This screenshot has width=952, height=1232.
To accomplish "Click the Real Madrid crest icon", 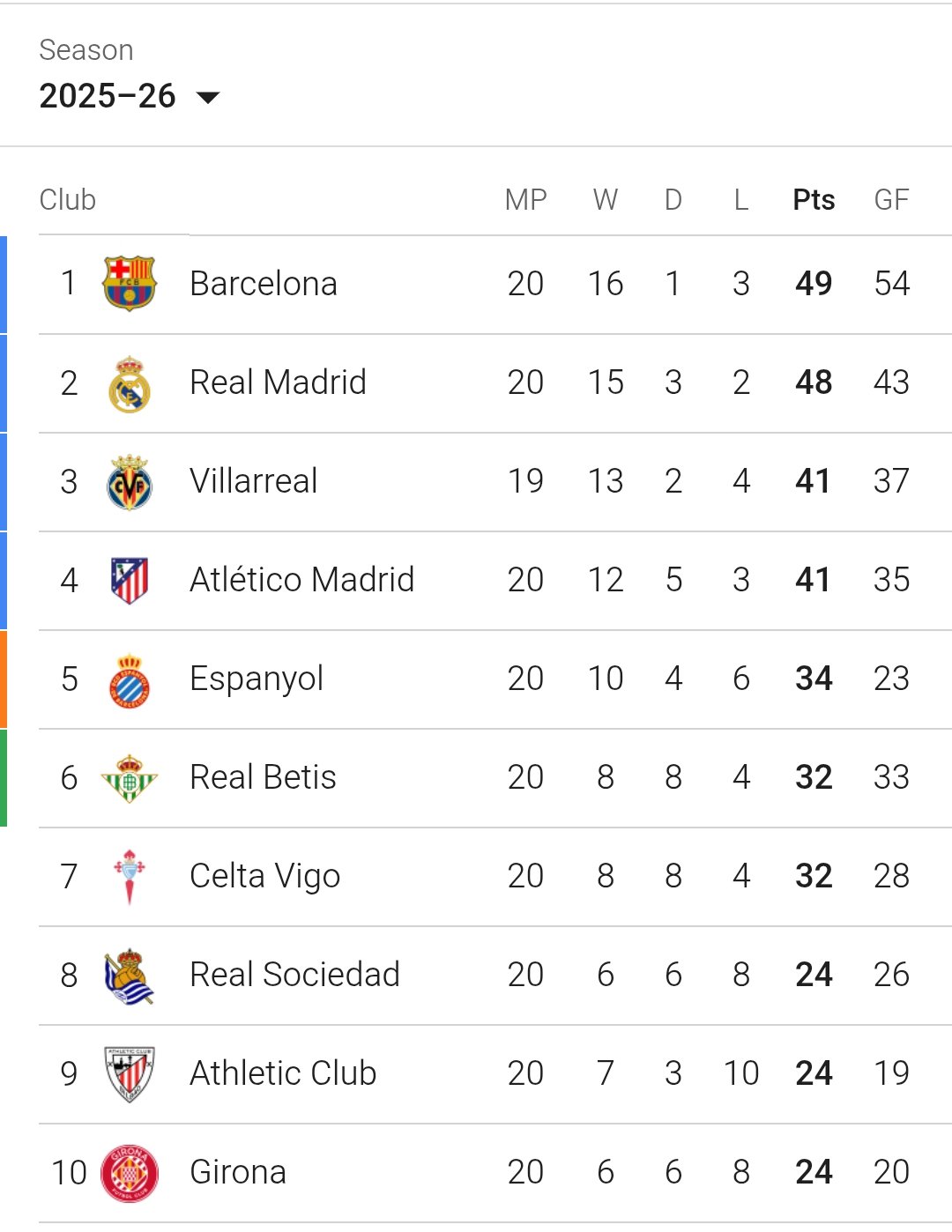I will click(x=130, y=383).
